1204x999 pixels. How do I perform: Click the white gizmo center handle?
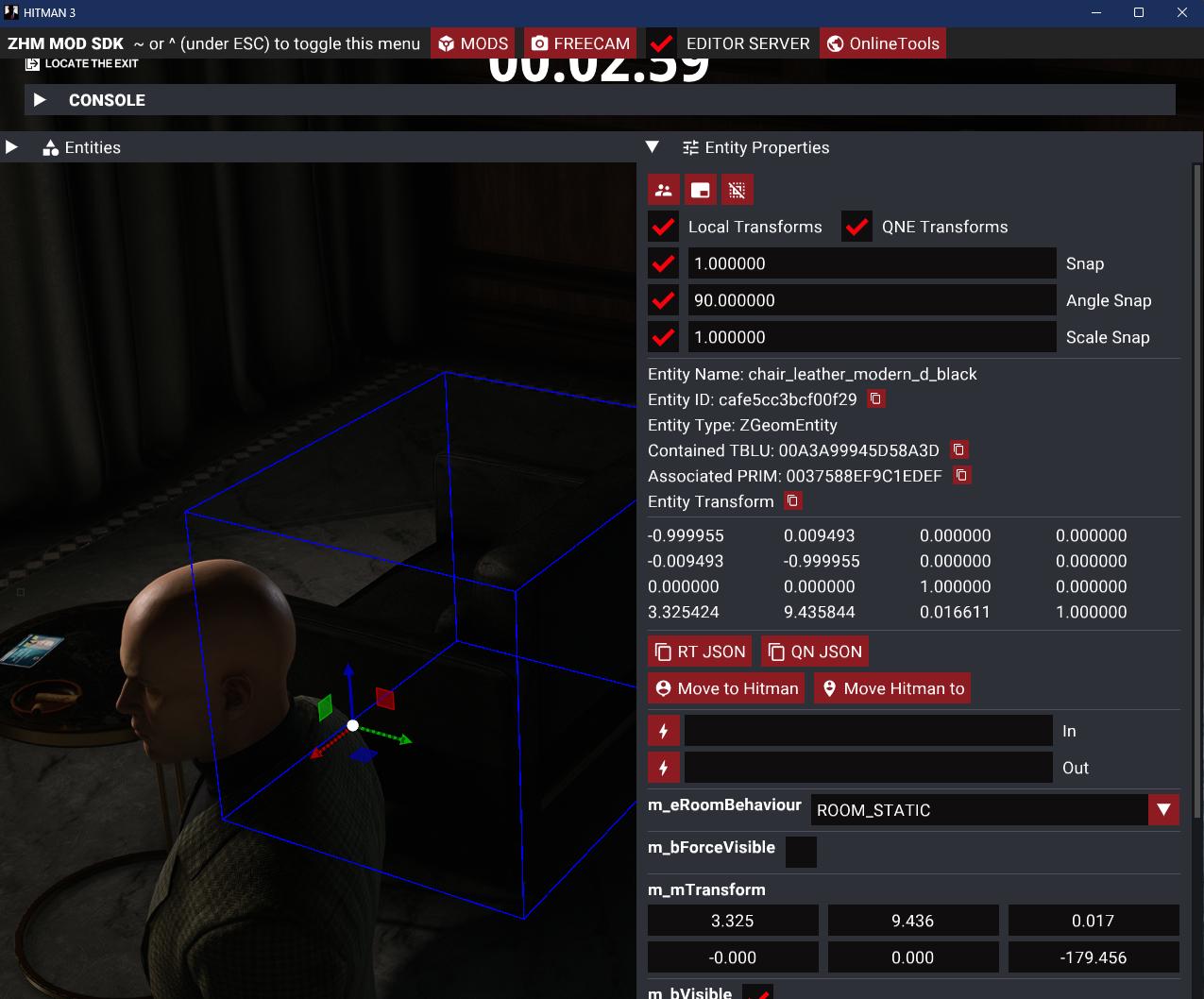click(352, 725)
